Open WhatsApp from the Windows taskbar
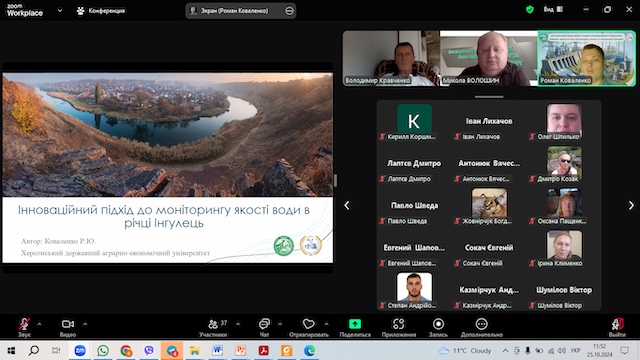640x360 pixels. click(x=103, y=351)
